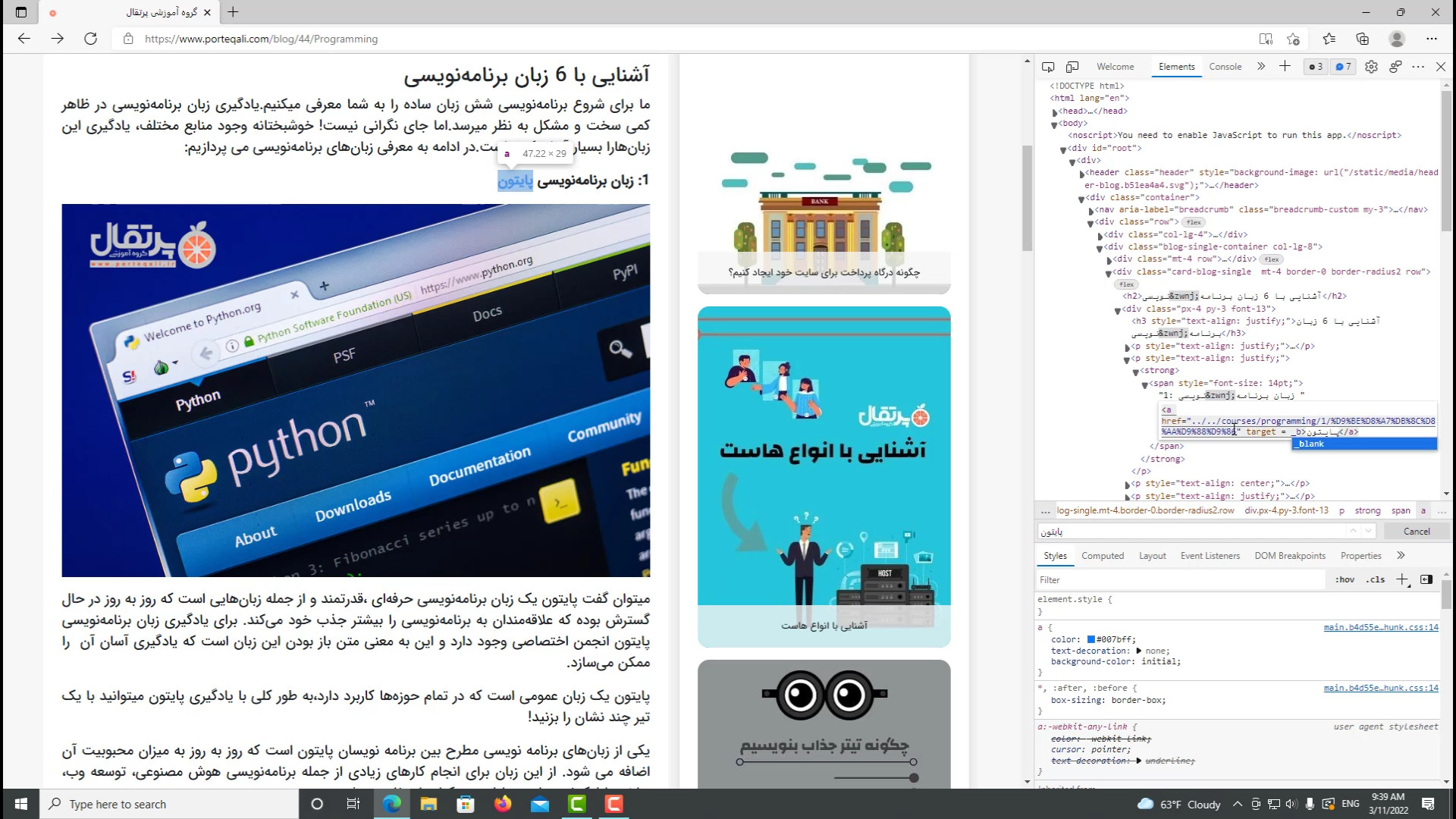Expand the nav breadcrumb node
1456x819 pixels.
[1090, 211]
